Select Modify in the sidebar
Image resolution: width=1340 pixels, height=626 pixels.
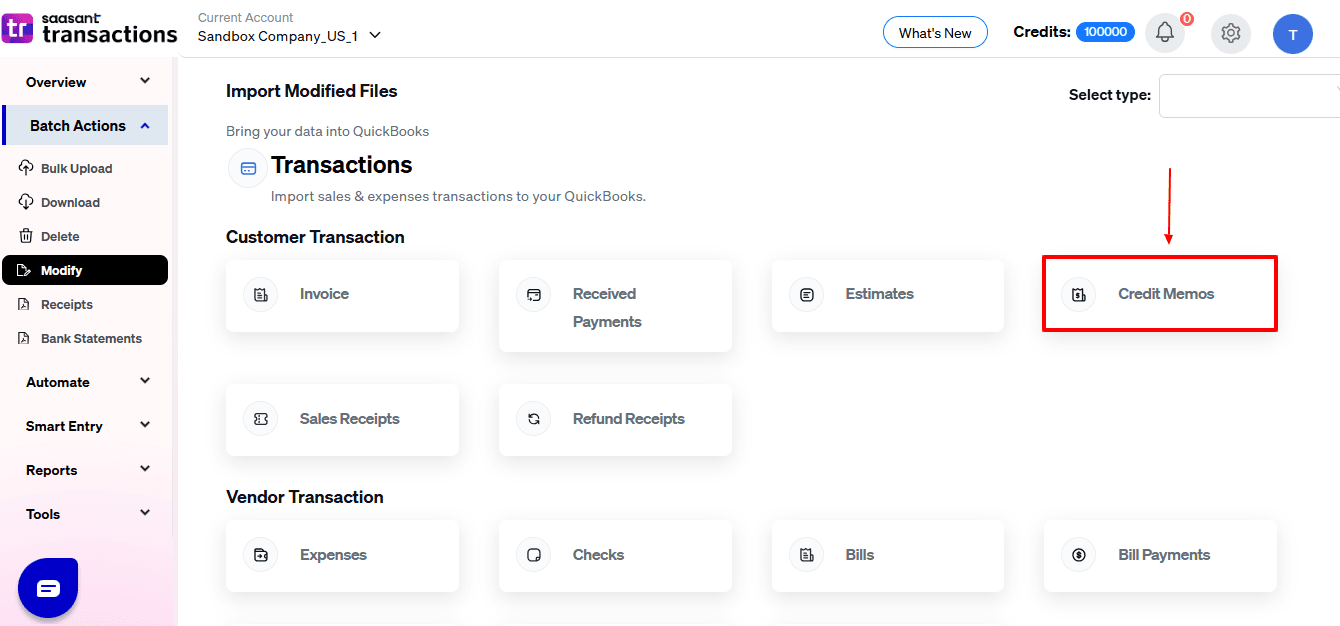[x=84, y=270]
